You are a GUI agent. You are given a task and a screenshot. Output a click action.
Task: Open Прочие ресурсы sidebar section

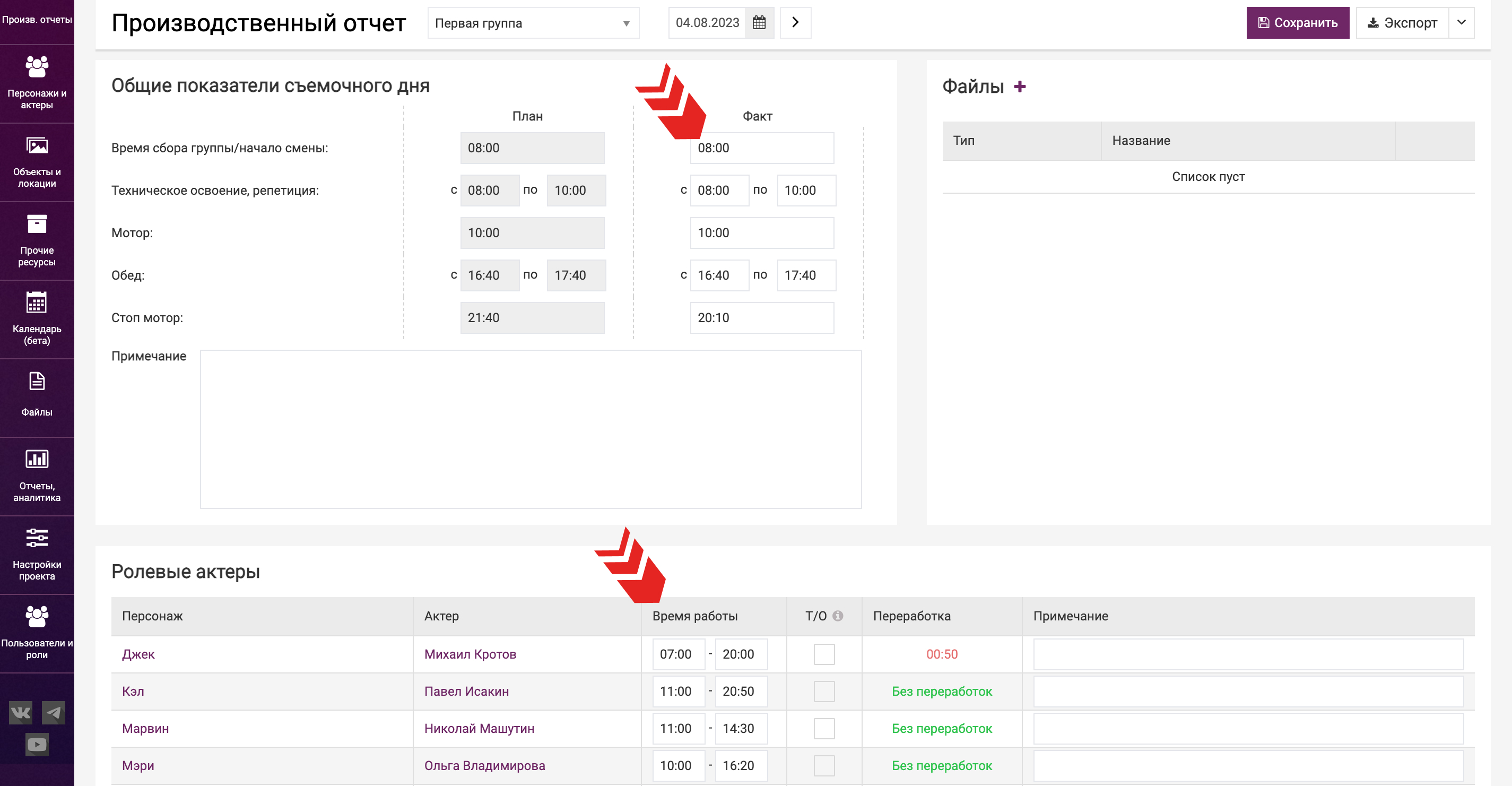tap(37, 240)
